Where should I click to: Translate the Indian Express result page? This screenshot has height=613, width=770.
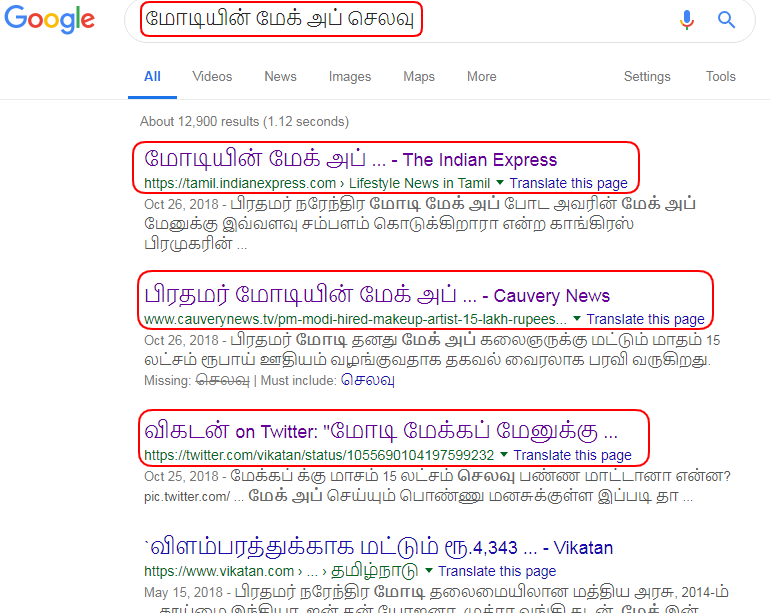point(568,183)
